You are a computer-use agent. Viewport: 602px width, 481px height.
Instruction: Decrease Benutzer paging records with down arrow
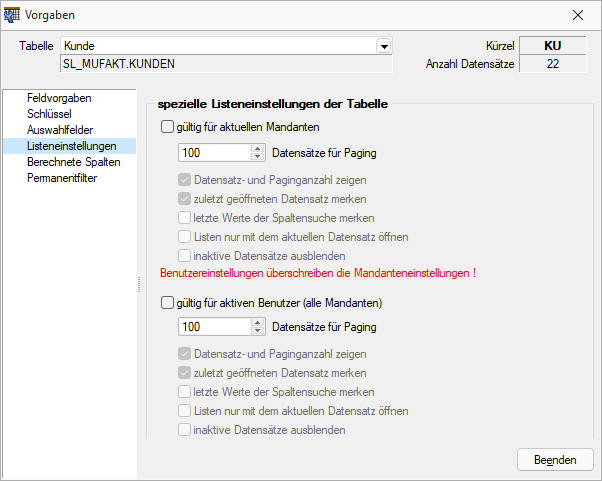coord(257,331)
